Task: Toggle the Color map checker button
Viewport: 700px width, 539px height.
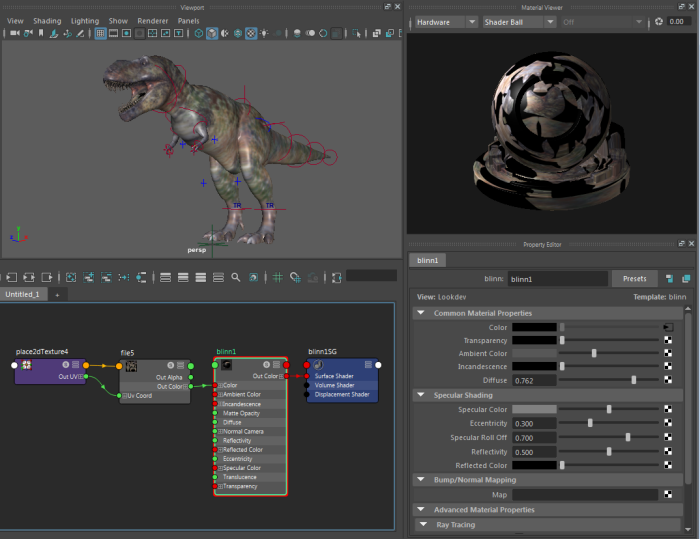Action: [x=668, y=327]
